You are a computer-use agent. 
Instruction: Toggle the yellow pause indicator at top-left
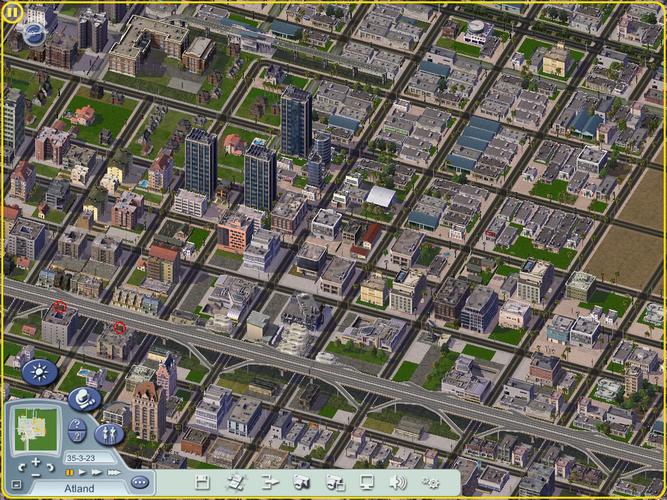click(11, 13)
